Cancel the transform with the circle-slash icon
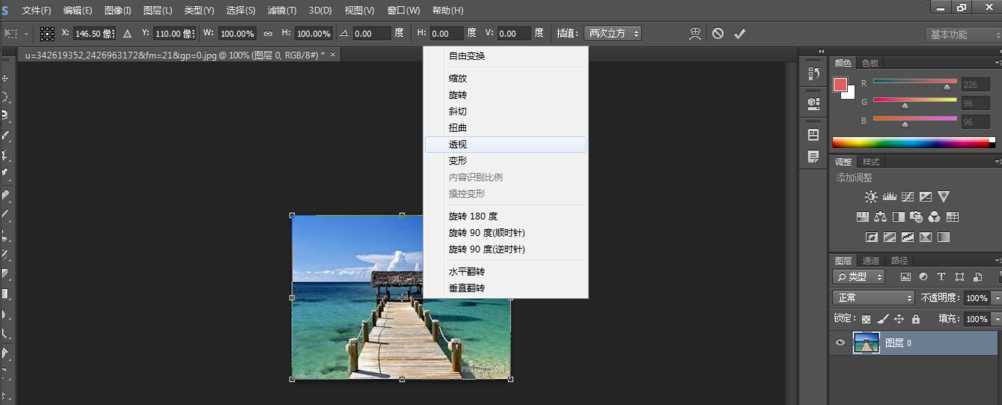 717,33
